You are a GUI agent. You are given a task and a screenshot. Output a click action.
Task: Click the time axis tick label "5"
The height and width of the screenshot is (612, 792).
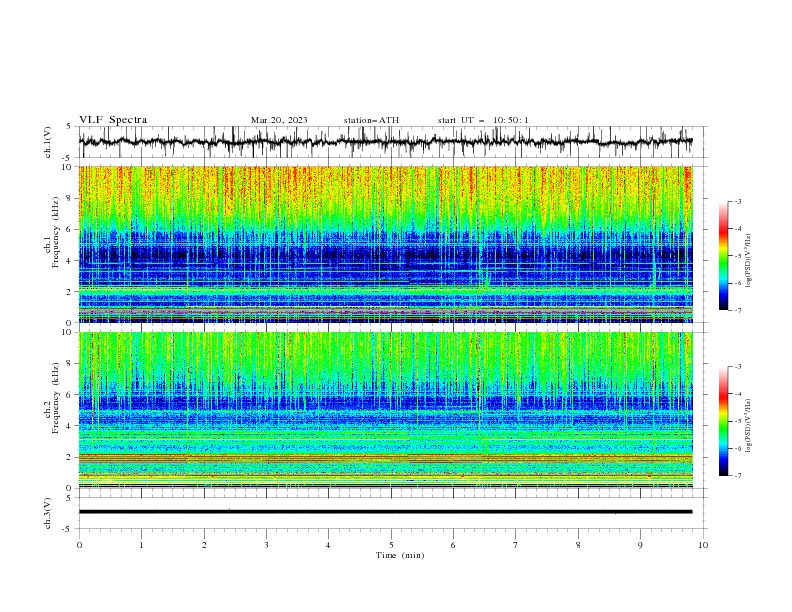point(391,545)
